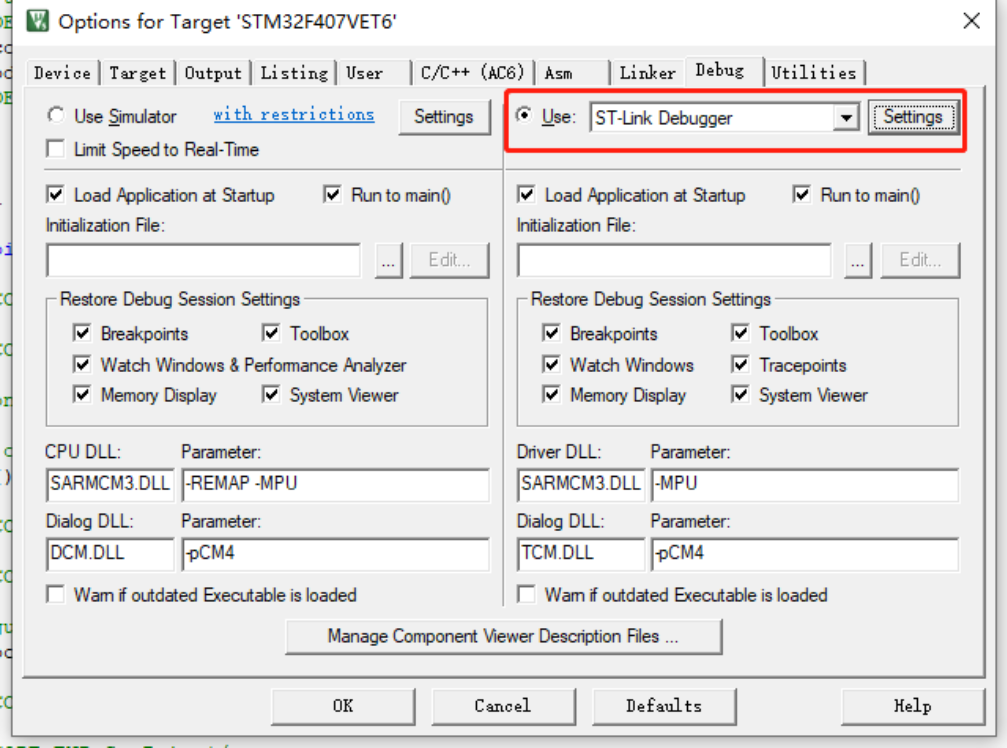
Task: Toggle the Tracepoints checkbox
Action: (741, 365)
